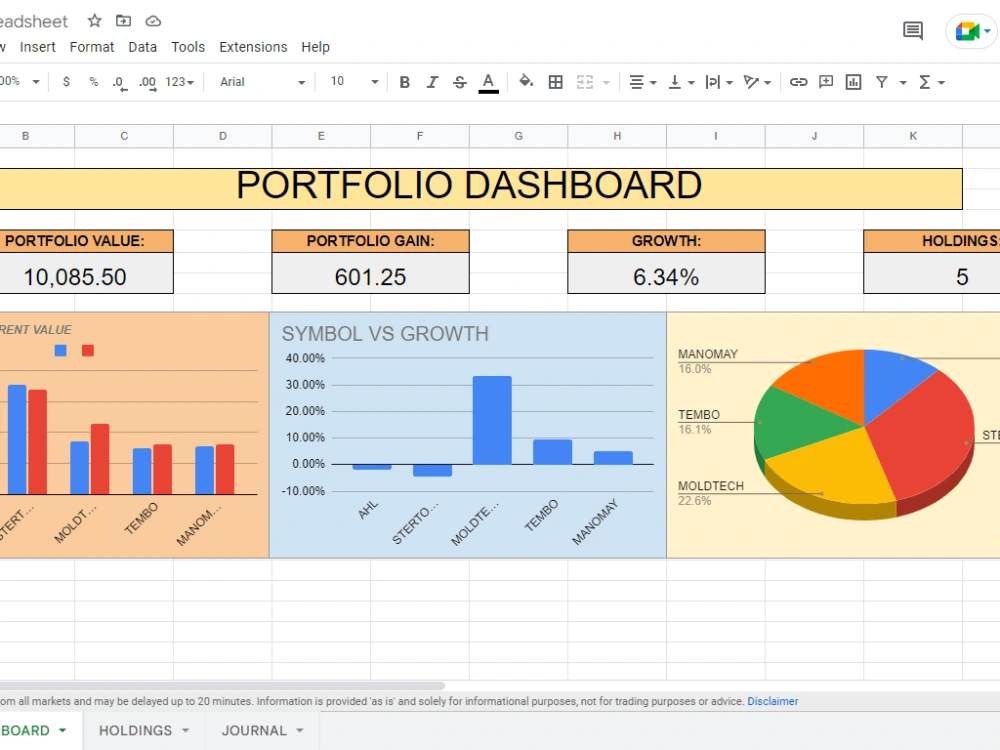Click the SYMBOL VS GROWTH chart title
Image resolution: width=1000 pixels, height=750 pixels.
coord(385,334)
